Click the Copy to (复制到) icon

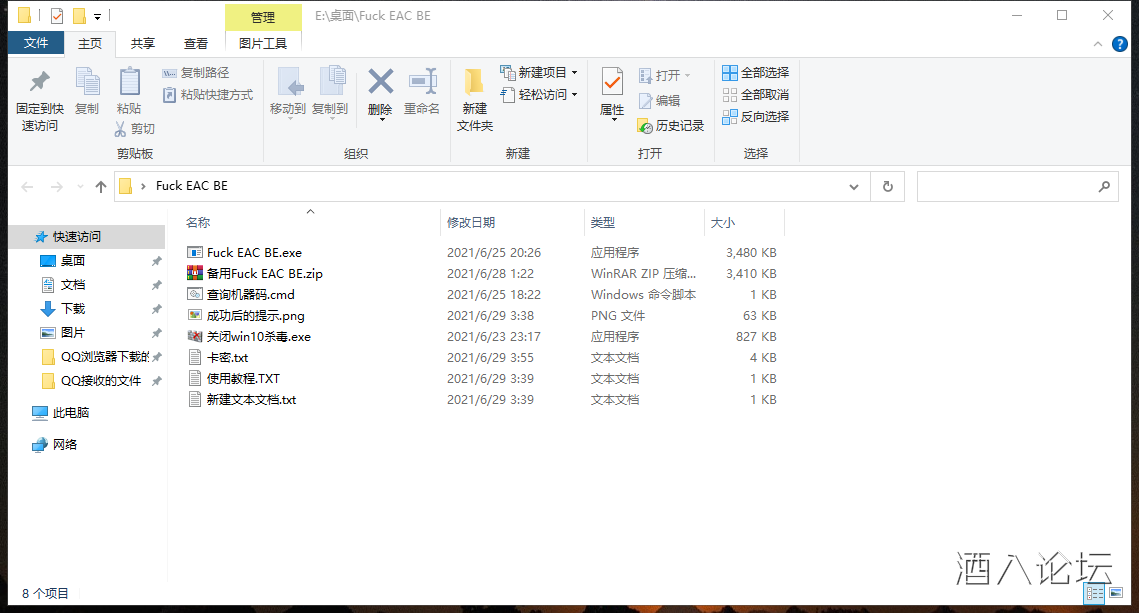[x=332, y=82]
